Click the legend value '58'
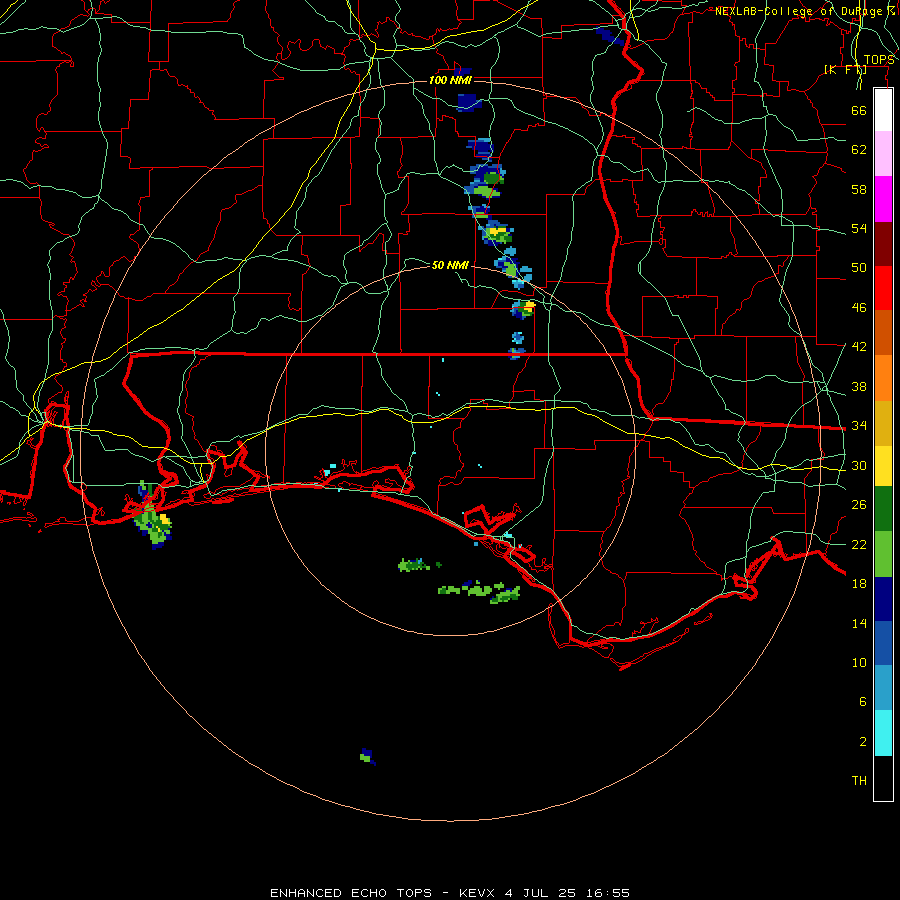900x900 pixels. pyautogui.click(x=859, y=189)
